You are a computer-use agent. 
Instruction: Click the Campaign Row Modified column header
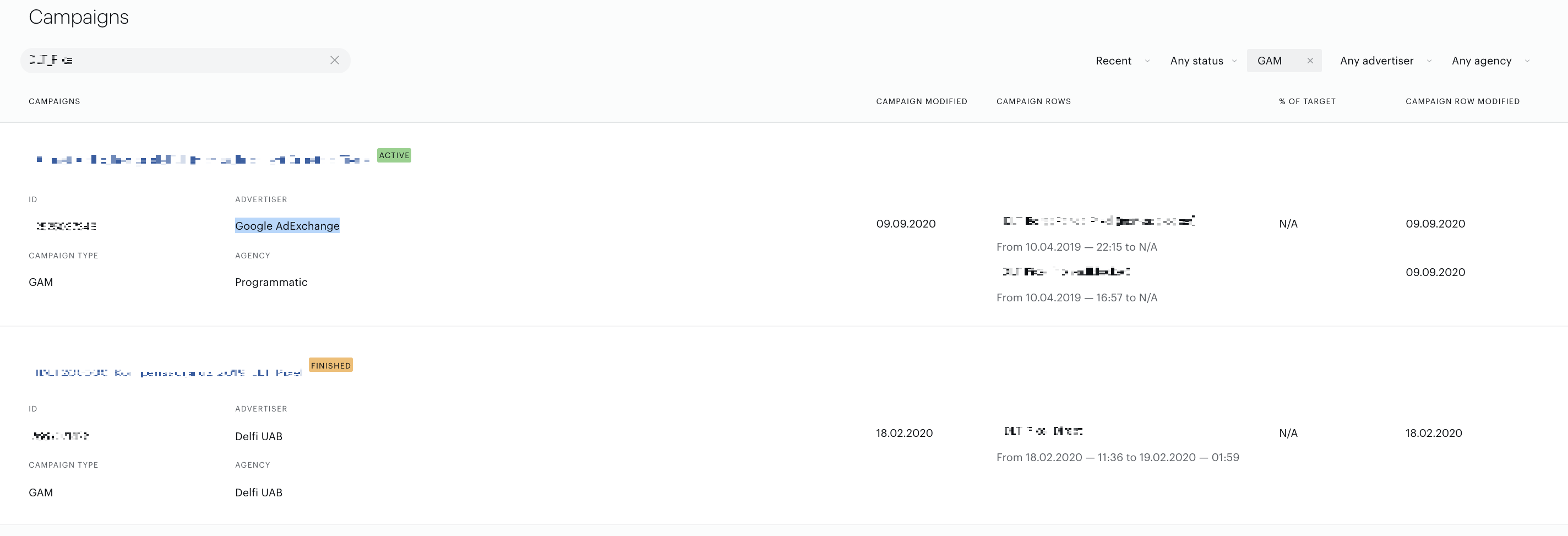pyautogui.click(x=1462, y=101)
